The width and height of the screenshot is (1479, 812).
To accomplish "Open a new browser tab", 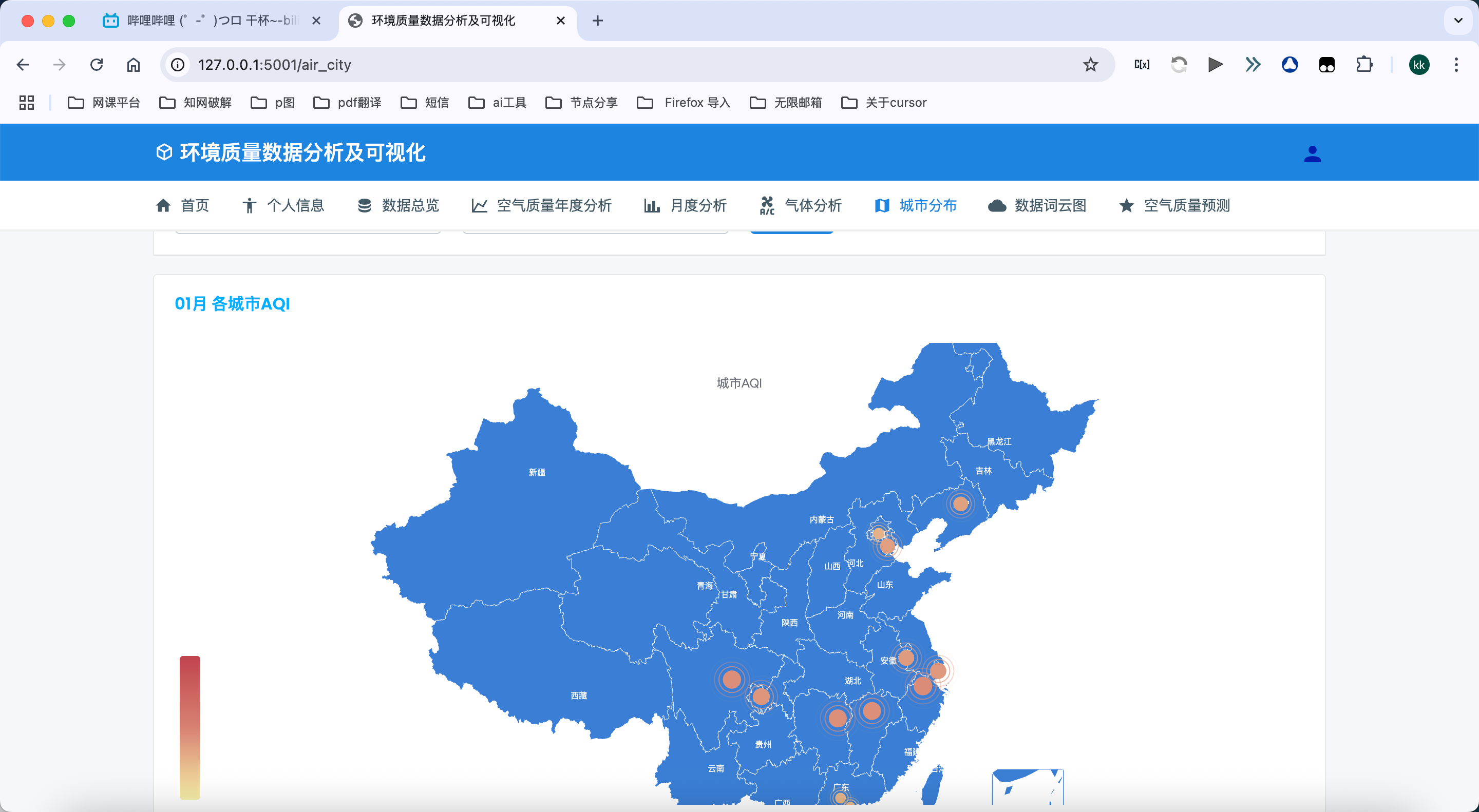I will (x=598, y=21).
